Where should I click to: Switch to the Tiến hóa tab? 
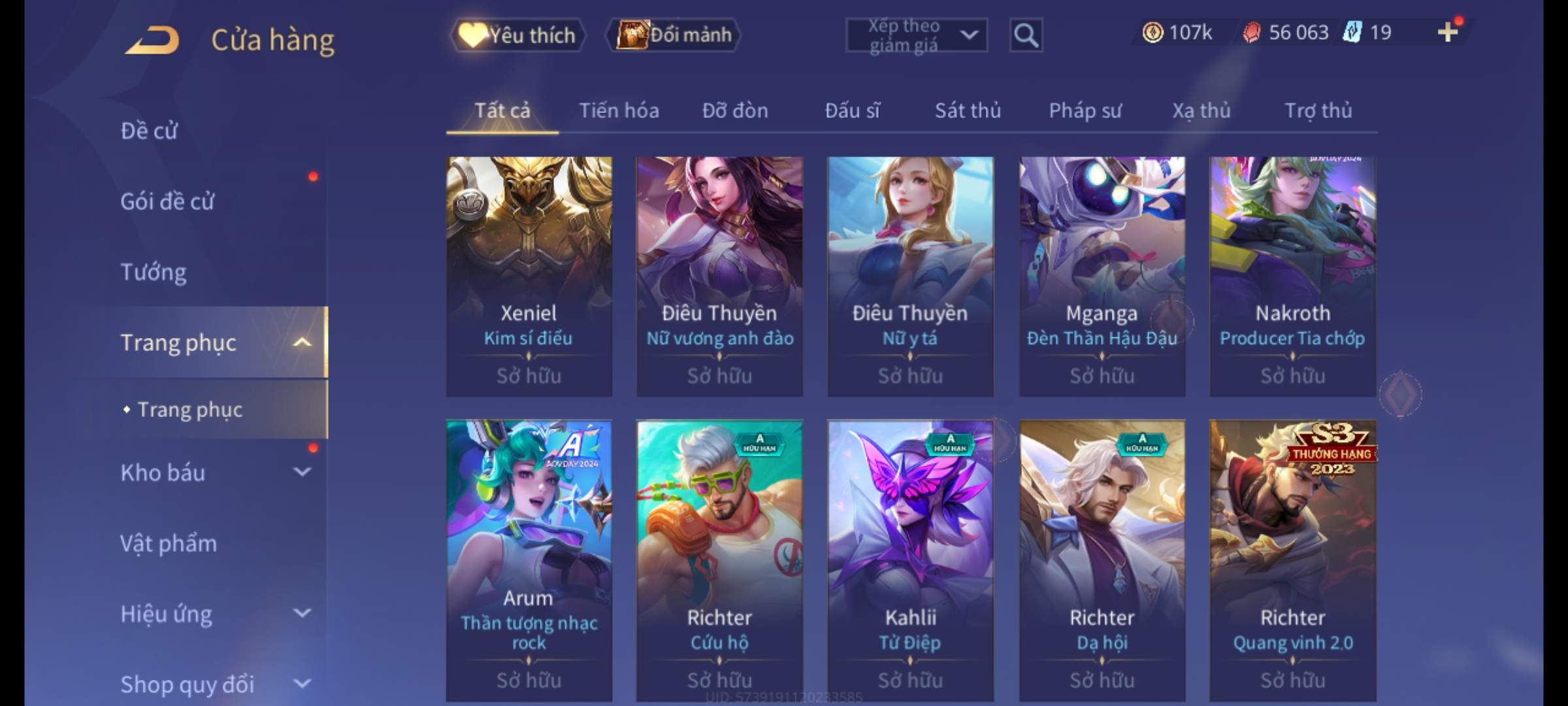pyautogui.click(x=619, y=110)
